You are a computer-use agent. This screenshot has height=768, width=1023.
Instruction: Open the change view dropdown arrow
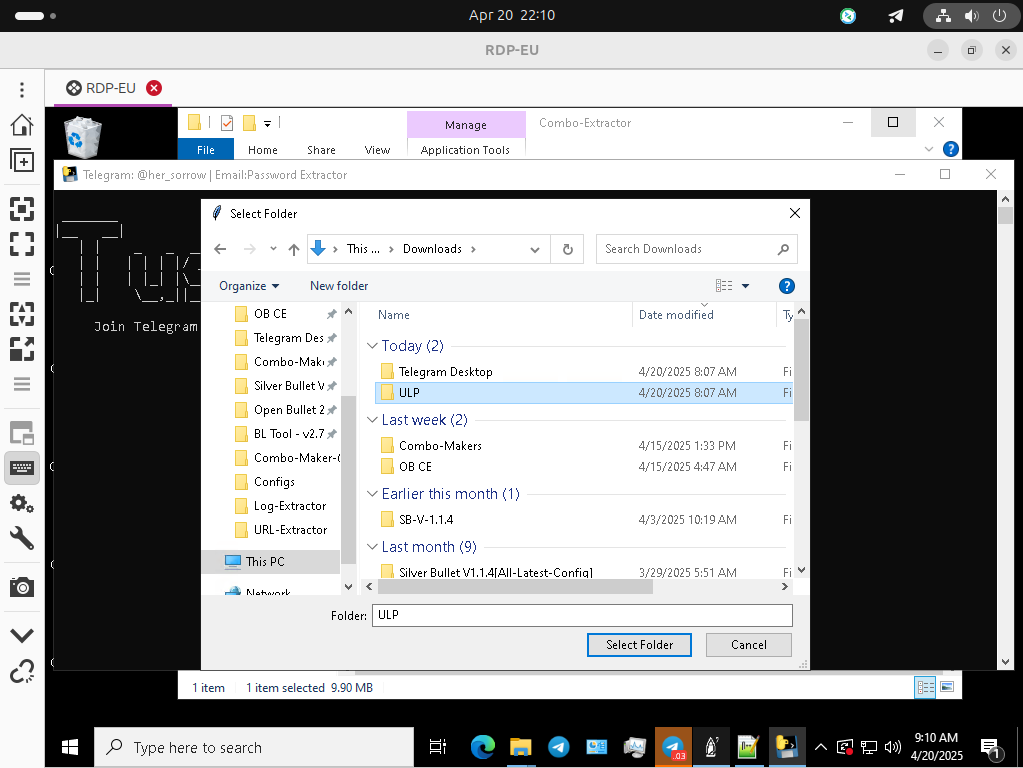pyautogui.click(x=745, y=286)
